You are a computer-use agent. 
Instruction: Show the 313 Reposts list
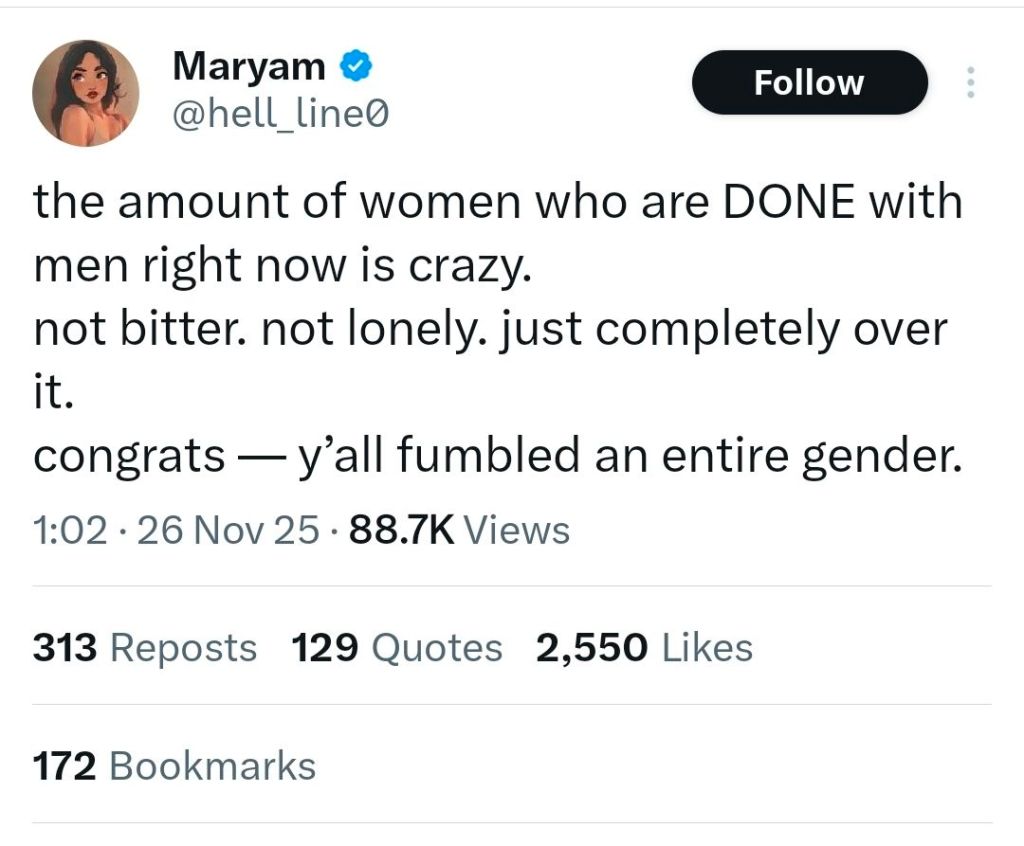[x=144, y=648]
